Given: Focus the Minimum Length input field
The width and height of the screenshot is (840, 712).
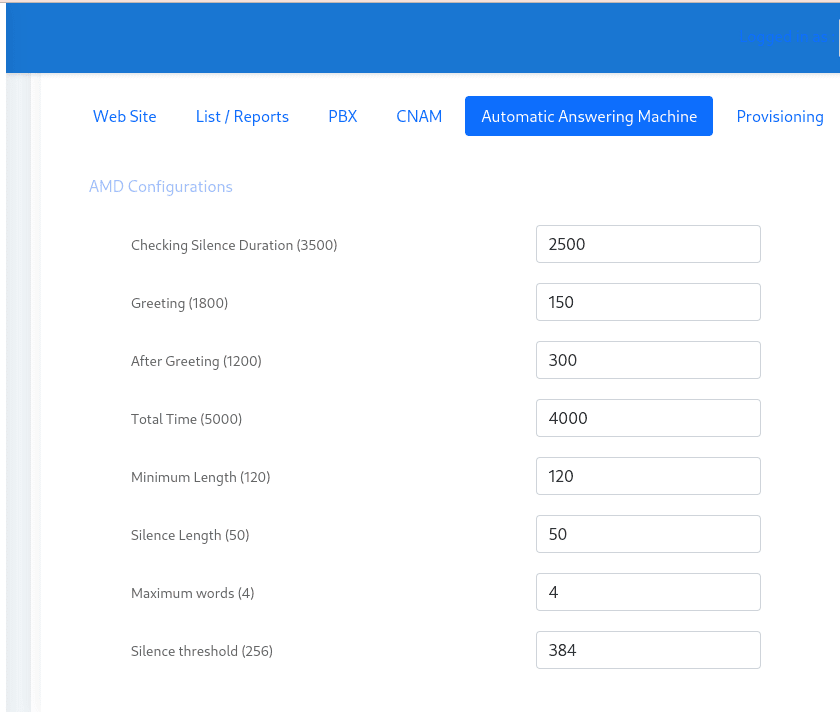Looking at the screenshot, I should [x=648, y=476].
